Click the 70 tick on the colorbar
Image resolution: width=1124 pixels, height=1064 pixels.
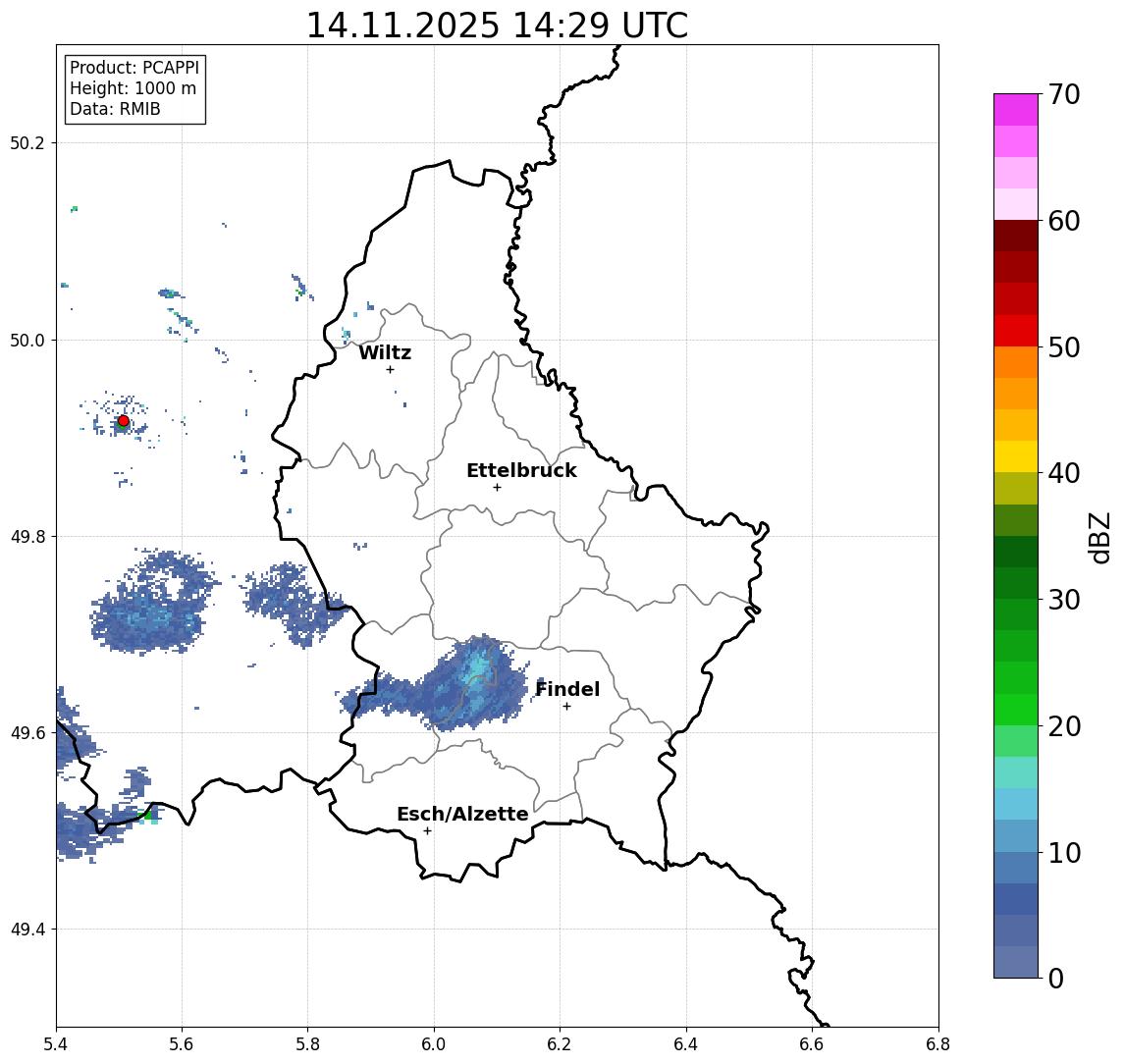tap(1064, 94)
